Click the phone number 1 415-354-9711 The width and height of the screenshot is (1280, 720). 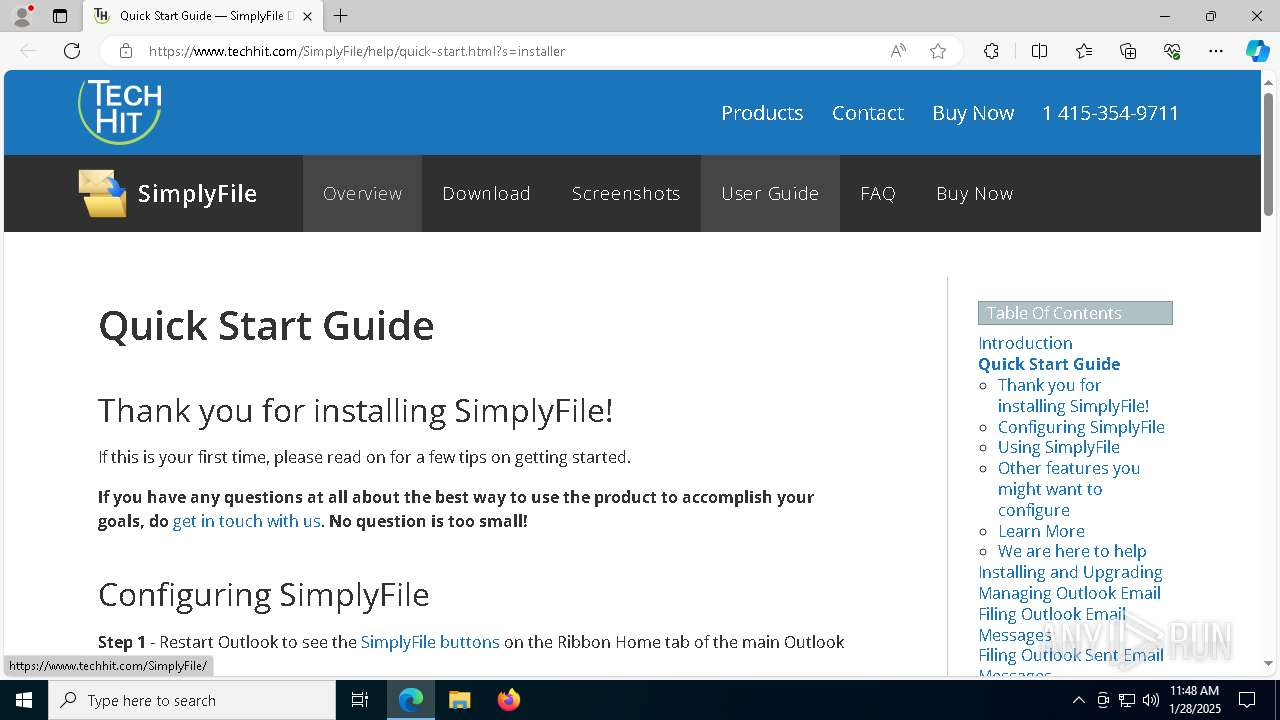coord(1111,113)
